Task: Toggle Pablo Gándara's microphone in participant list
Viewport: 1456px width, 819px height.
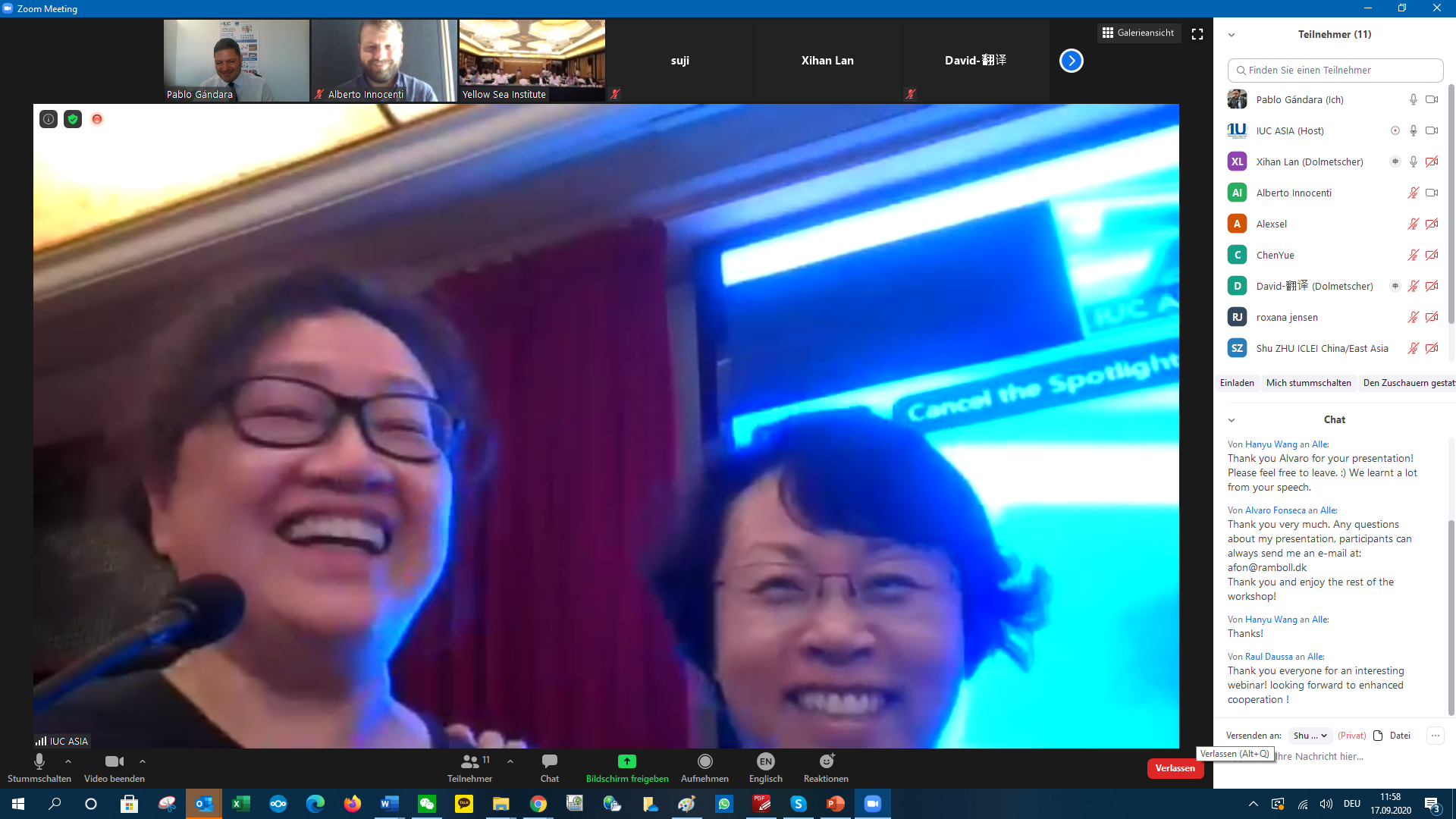Action: [1413, 99]
